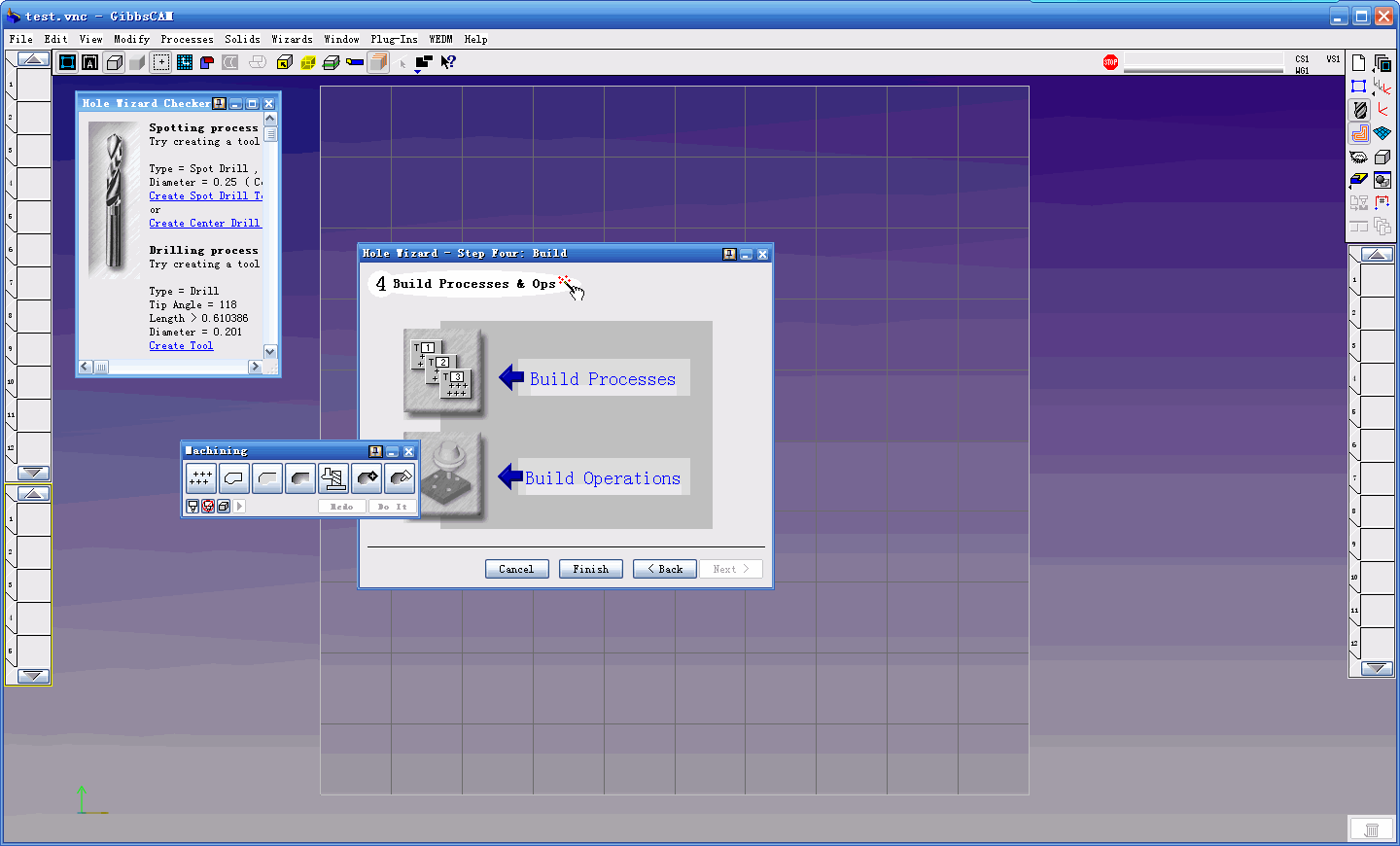
Task: Click the red STOP icon
Action: [x=1110, y=62]
